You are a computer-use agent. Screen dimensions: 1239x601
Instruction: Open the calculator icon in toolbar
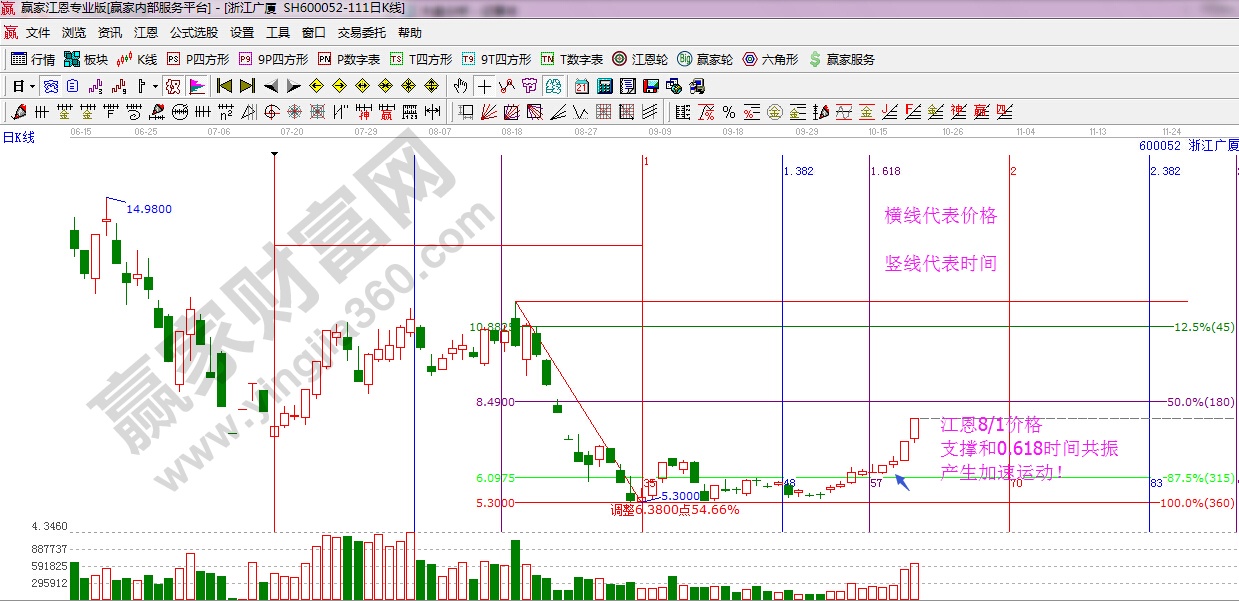[605, 86]
